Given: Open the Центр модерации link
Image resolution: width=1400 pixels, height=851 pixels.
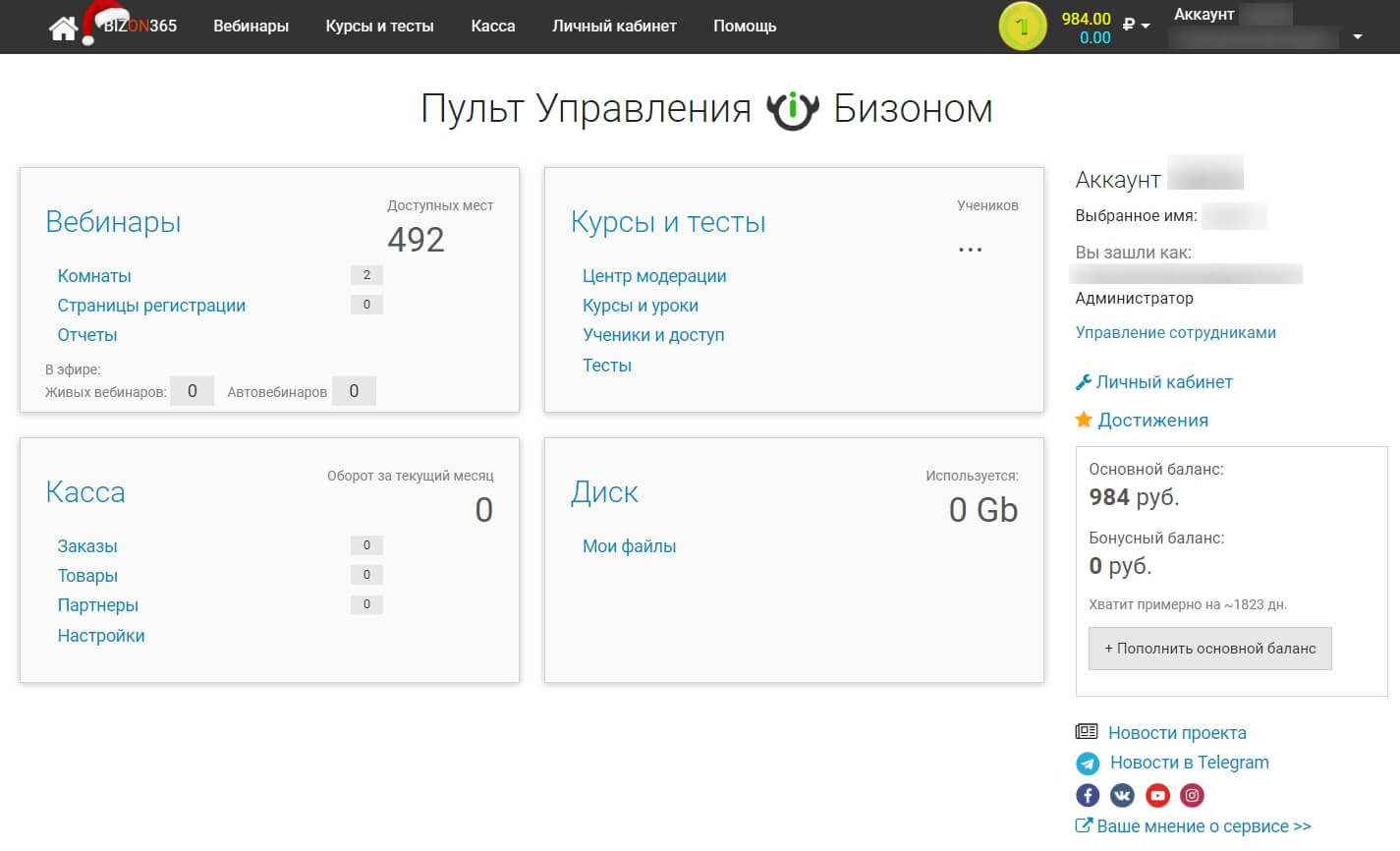Looking at the screenshot, I should point(654,276).
